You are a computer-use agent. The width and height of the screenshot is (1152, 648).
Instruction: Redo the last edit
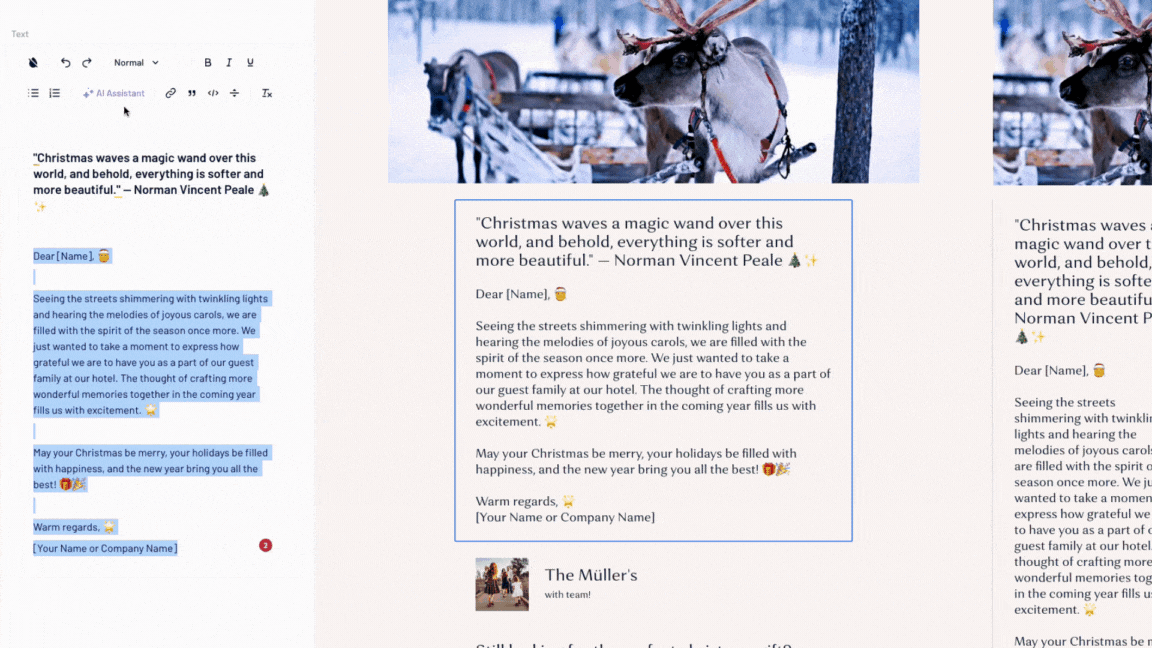pyautogui.click(x=87, y=62)
